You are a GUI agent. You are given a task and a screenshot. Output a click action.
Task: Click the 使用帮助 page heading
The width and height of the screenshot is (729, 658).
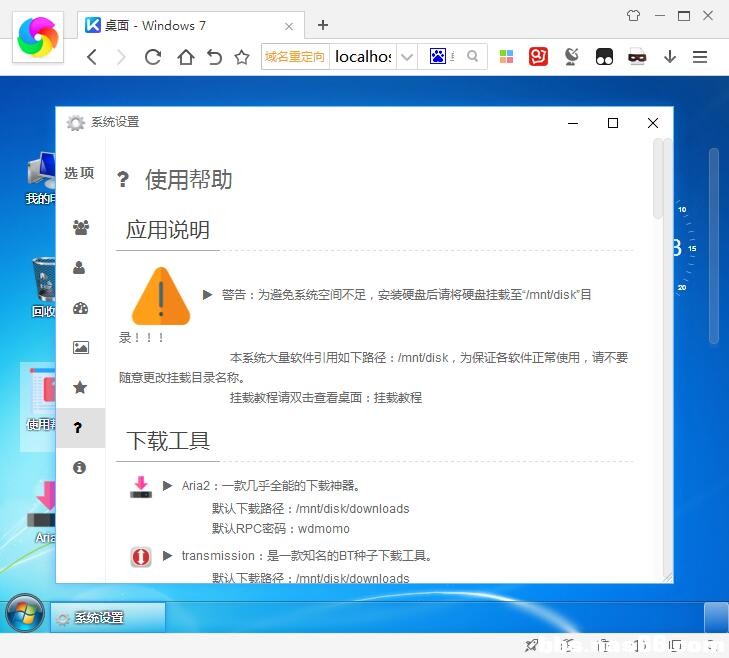[188, 179]
